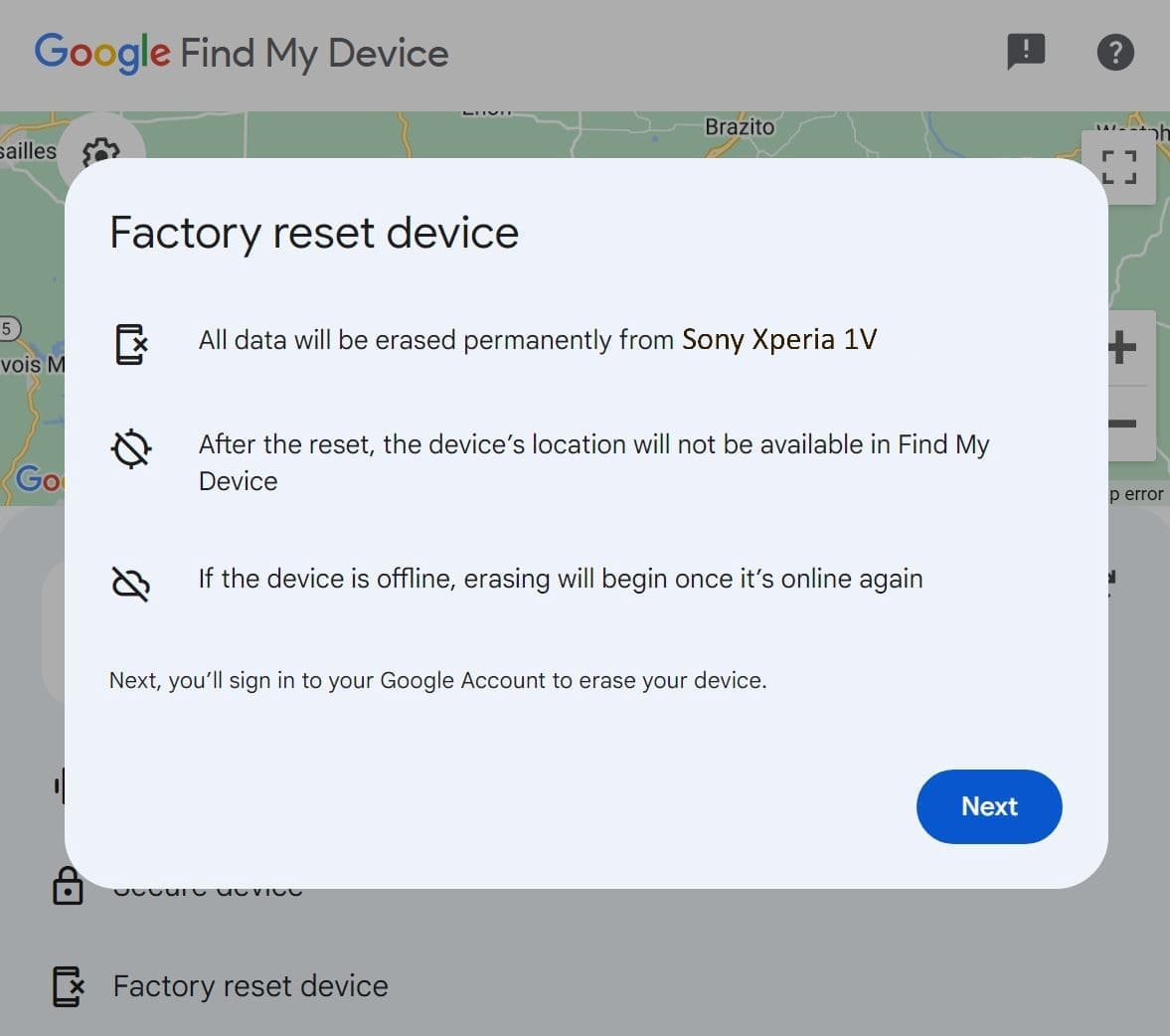The height and width of the screenshot is (1036, 1170).
Task: Click the Secure device lock icon
Action: [68, 885]
